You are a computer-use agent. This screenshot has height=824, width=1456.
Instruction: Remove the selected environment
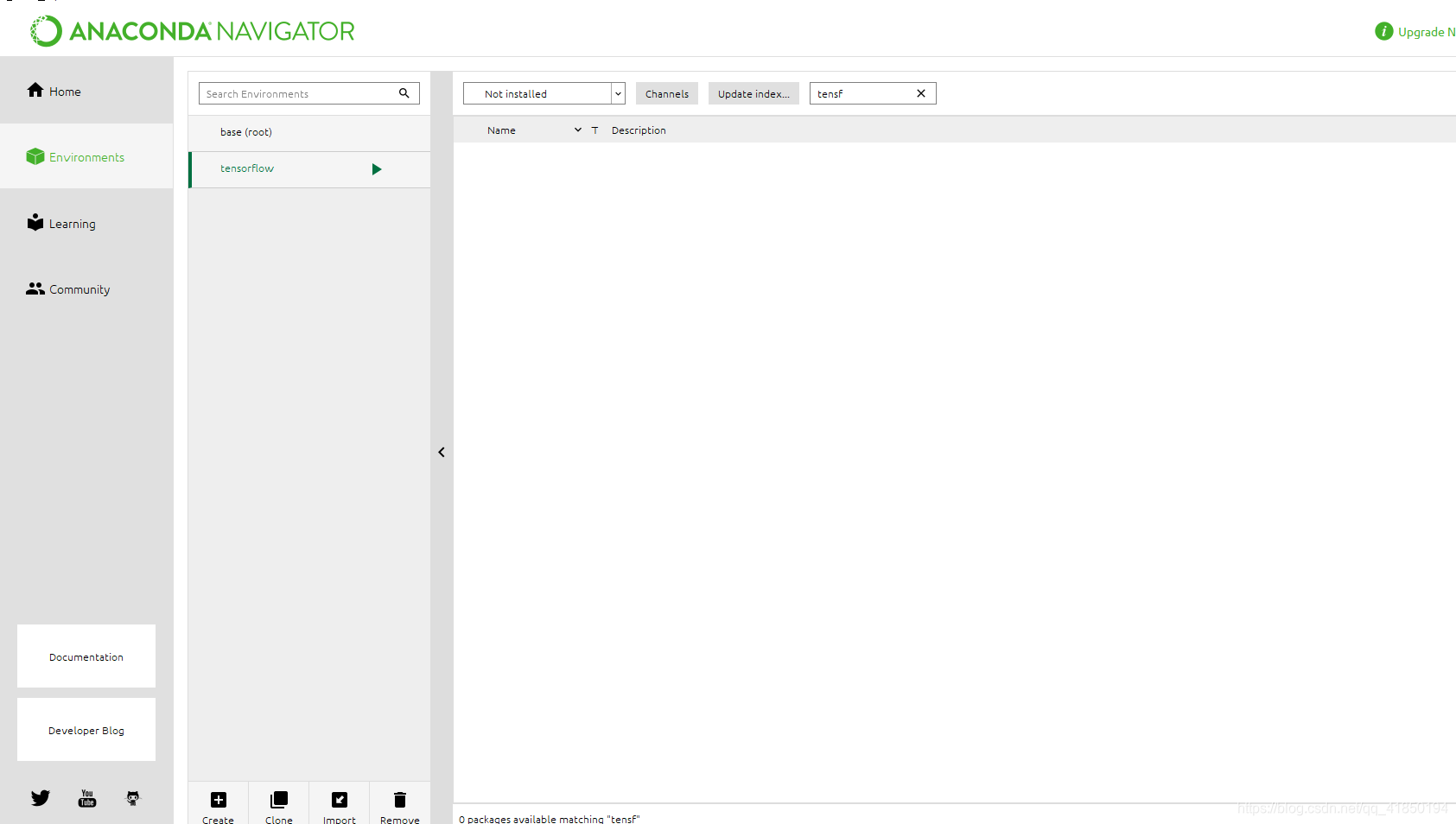tap(400, 807)
